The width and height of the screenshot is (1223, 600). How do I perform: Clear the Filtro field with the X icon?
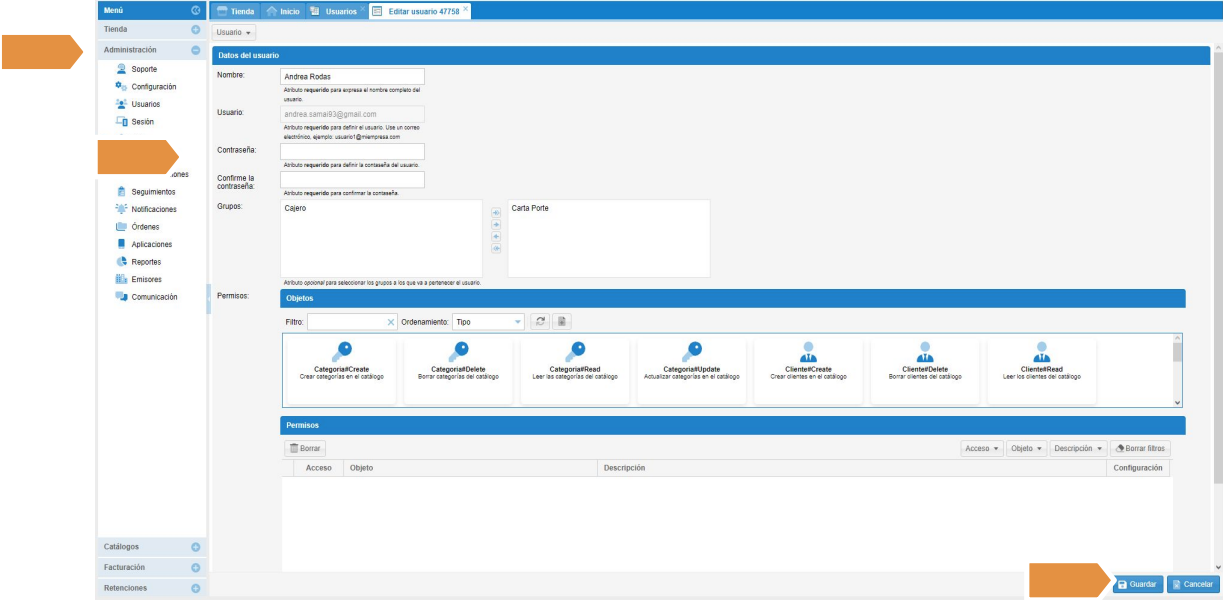[x=391, y=322]
